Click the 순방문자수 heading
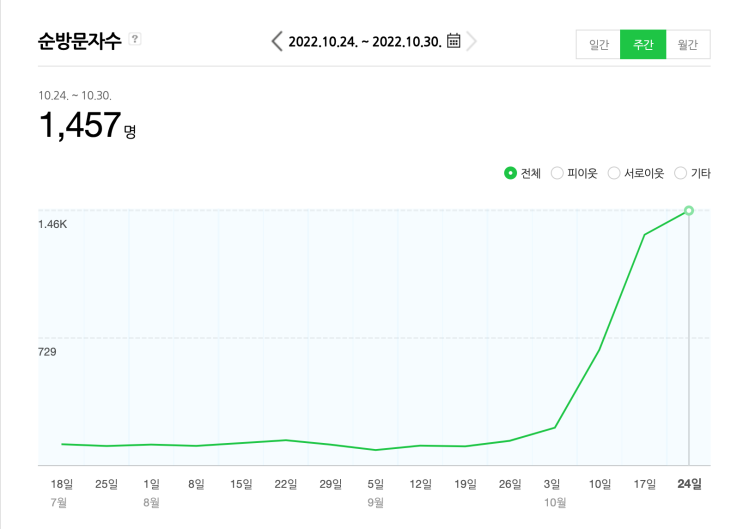This screenshot has height=529, width=743. coord(80,41)
